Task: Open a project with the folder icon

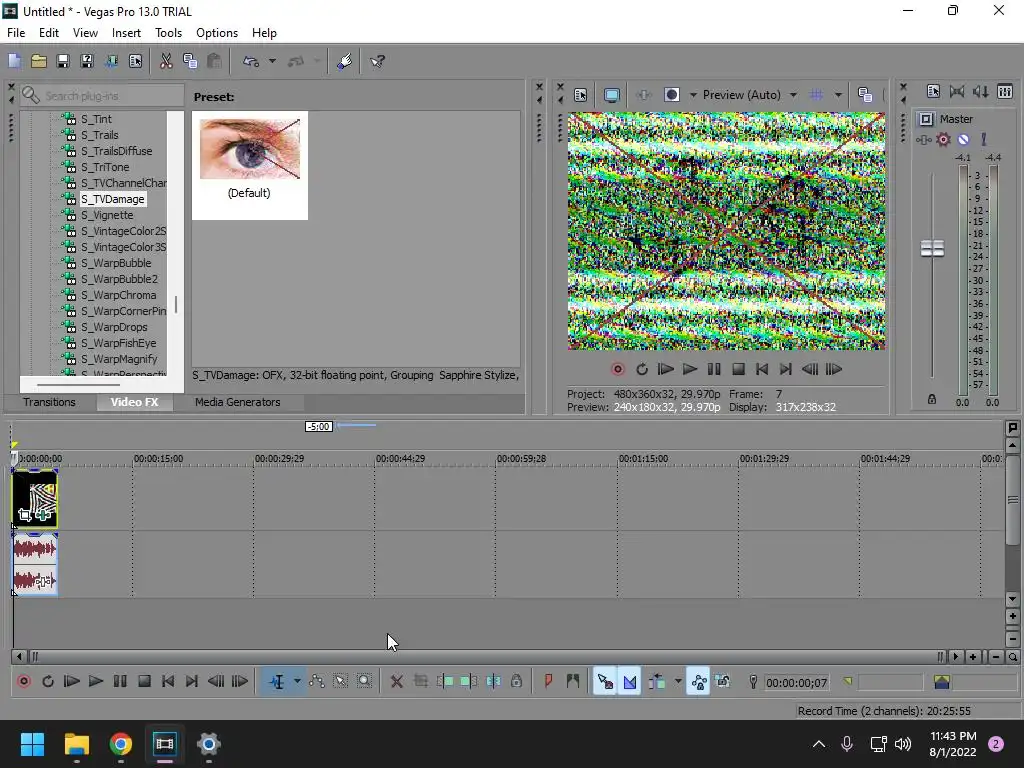Action: pos(39,61)
